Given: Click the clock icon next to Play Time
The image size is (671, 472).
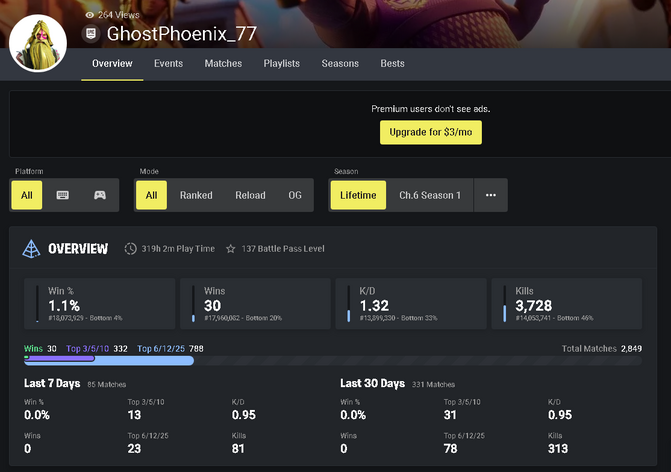Looking at the screenshot, I should point(131,249).
